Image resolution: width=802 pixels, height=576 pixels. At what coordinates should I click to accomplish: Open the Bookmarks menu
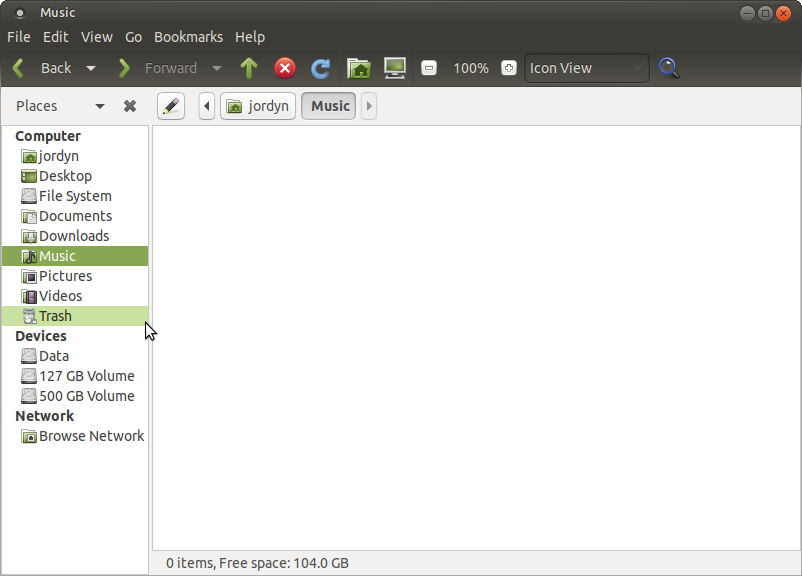(x=188, y=37)
